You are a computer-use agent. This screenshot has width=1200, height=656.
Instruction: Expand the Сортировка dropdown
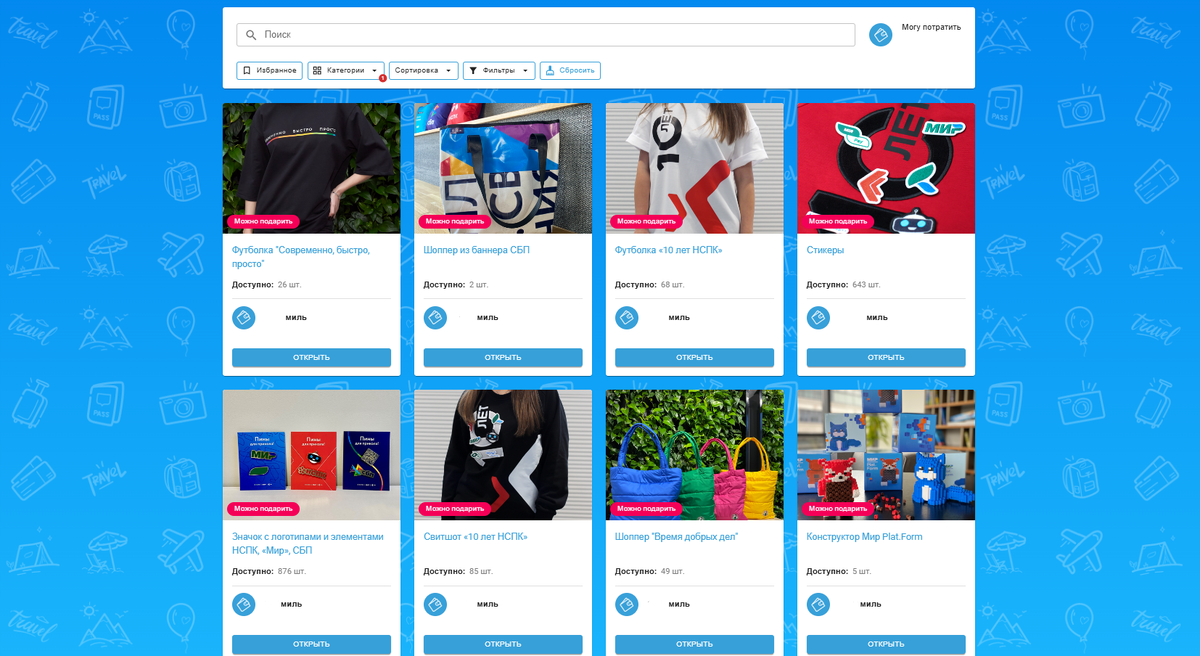coord(424,71)
